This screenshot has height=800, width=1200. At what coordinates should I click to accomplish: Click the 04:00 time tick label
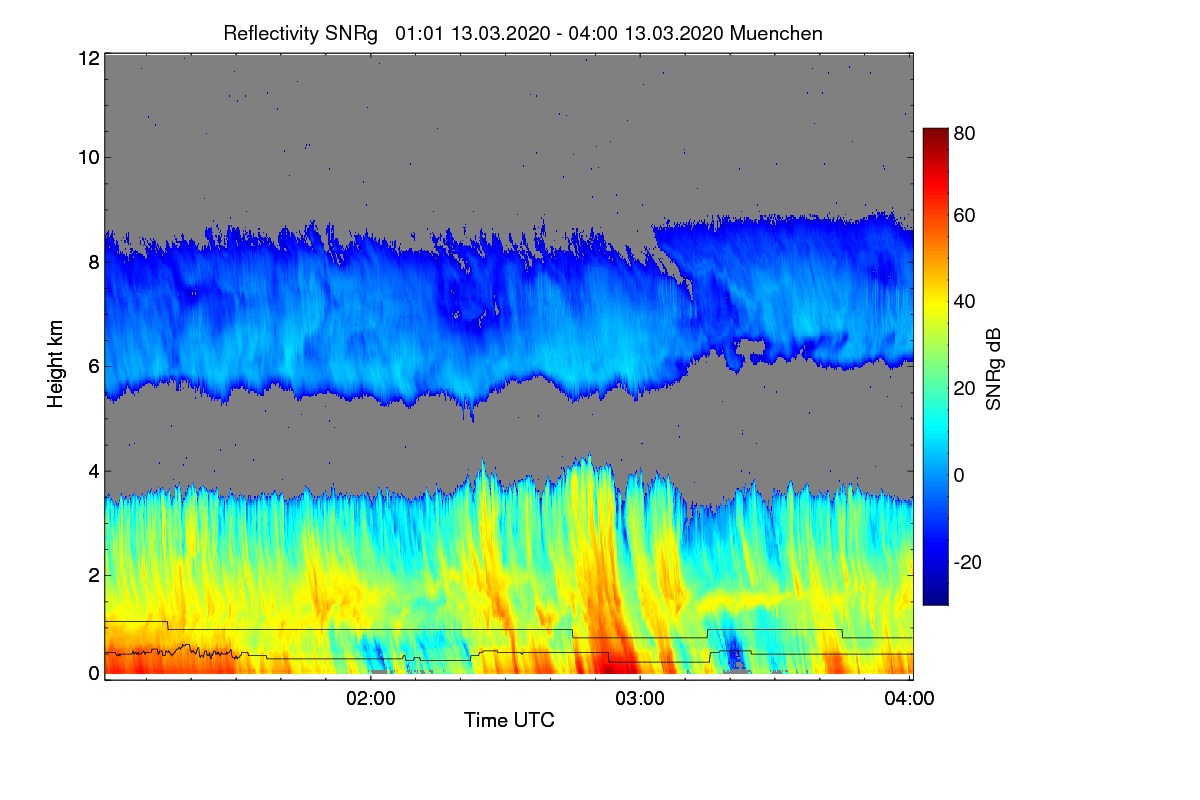[x=910, y=698]
